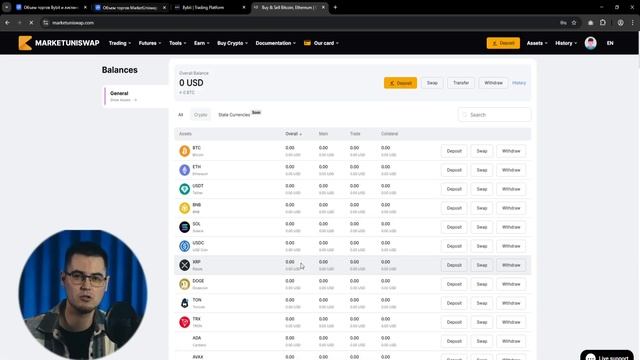Click Withdraw in the Overall Balance panel
The image size is (640, 360).
(x=493, y=83)
